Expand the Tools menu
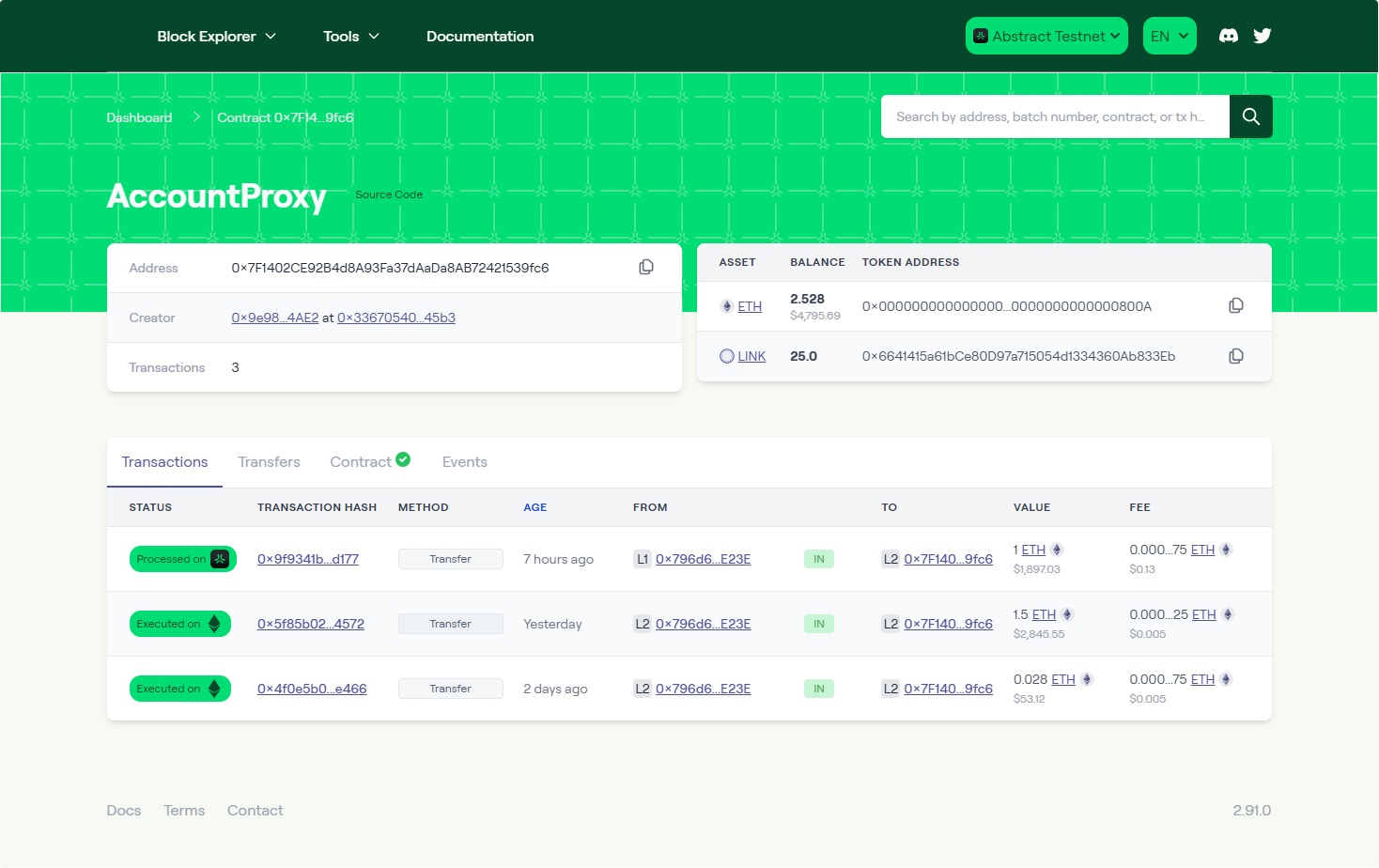Screen dimensions: 1379x868 (350, 36)
